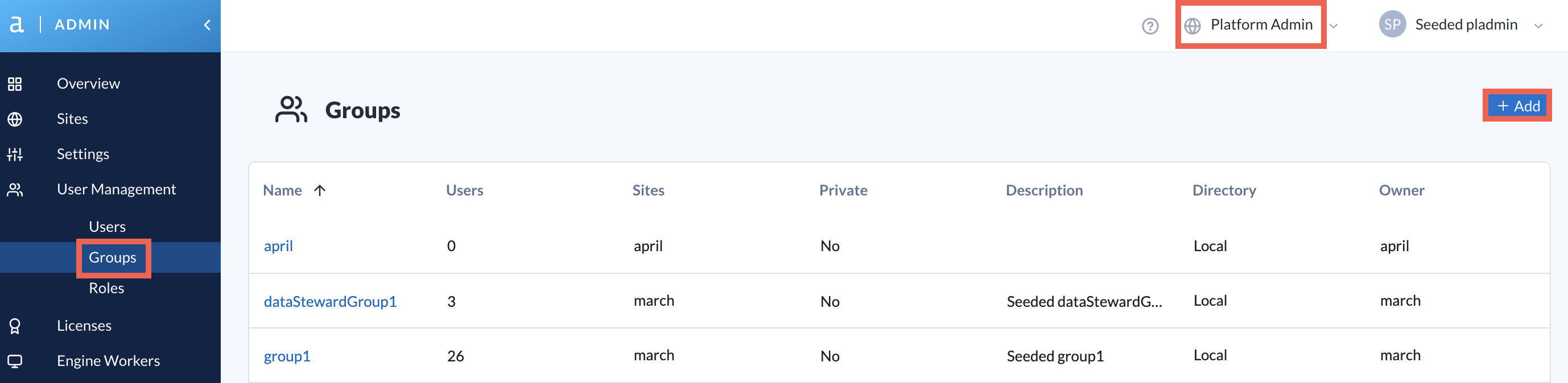Click the User Management people icon
This screenshot has width=1568, height=383.
[x=15, y=190]
